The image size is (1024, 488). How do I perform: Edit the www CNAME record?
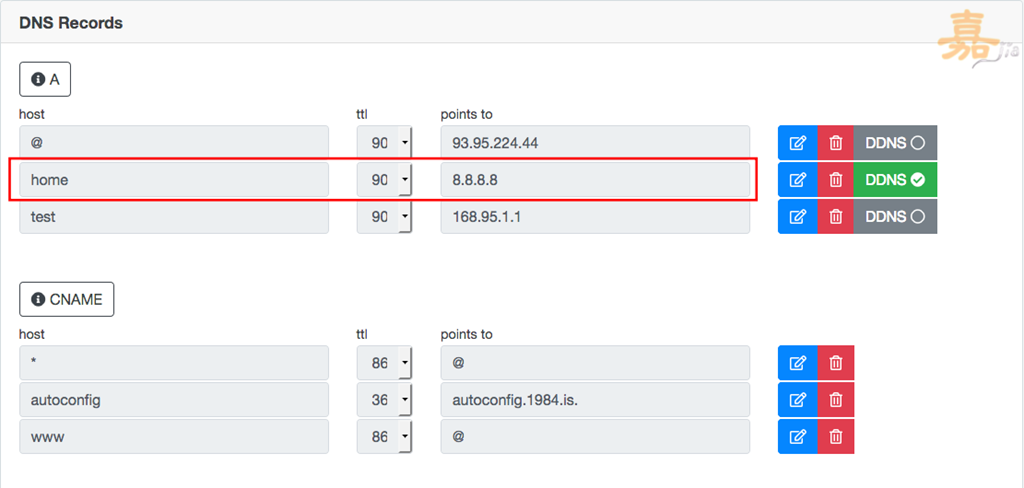pyautogui.click(x=797, y=436)
